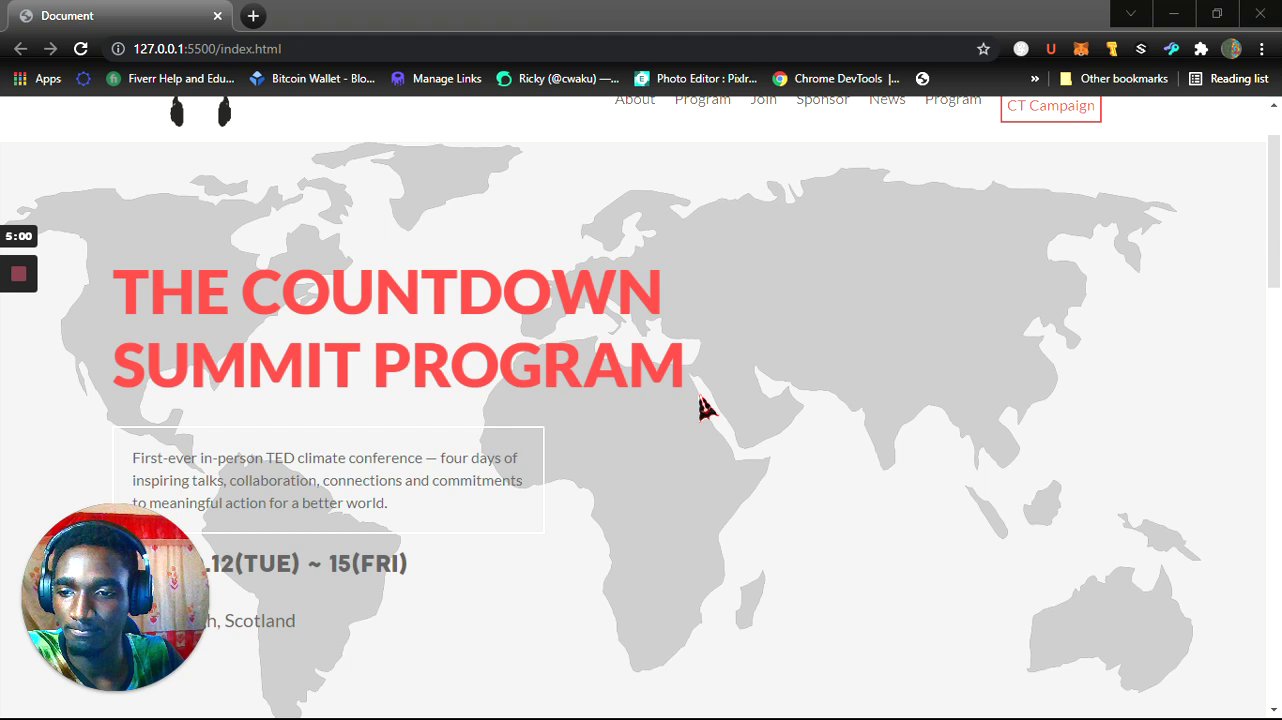Open the Other bookmarks folder

pyautogui.click(x=1113, y=79)
